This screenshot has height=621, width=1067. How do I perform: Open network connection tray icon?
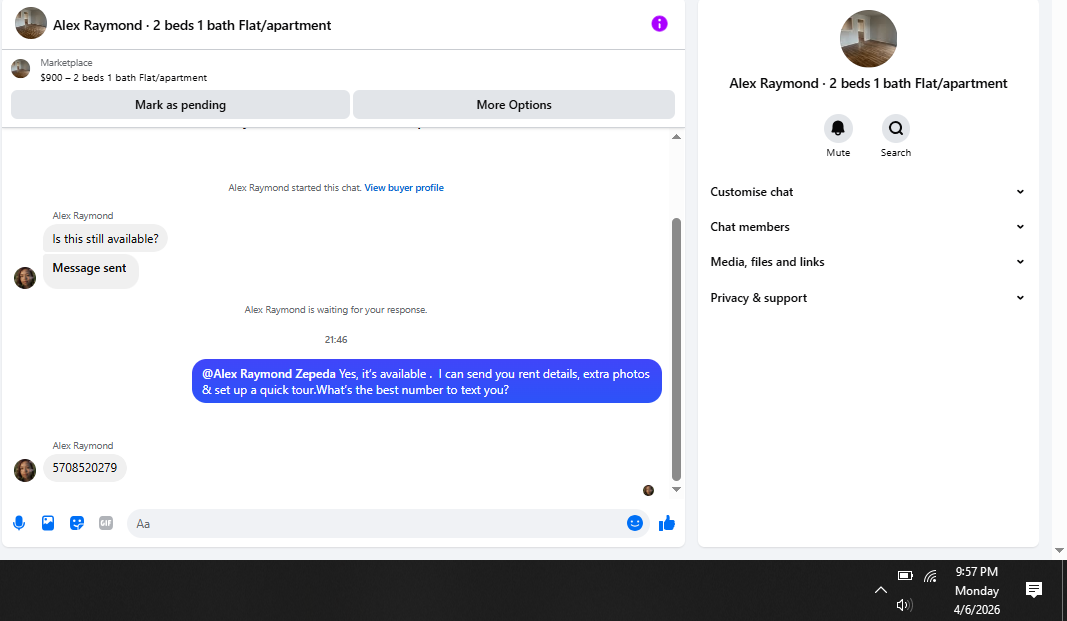[x=930, y=576]
